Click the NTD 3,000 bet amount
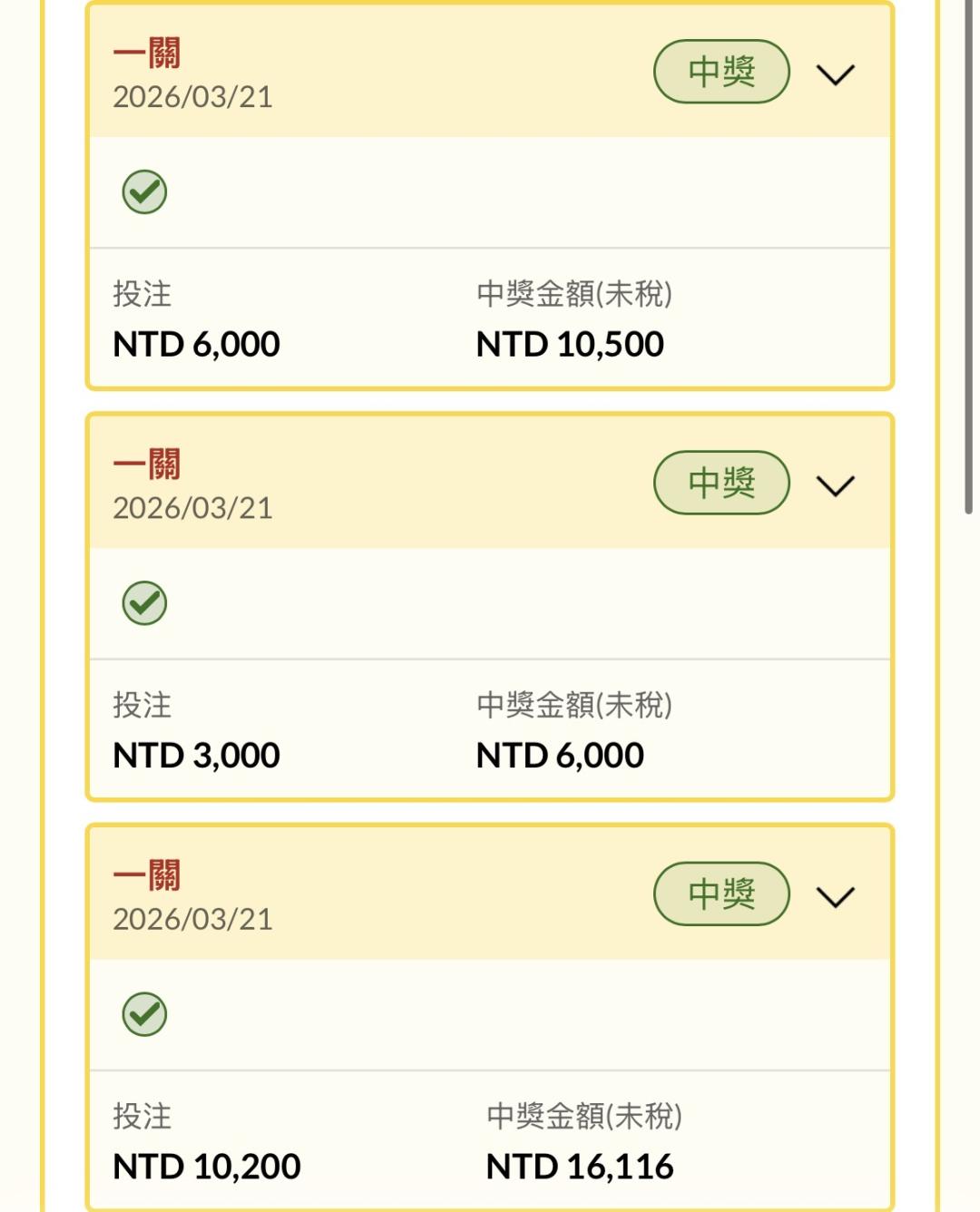980x1212 pixels. pos(196,756)
